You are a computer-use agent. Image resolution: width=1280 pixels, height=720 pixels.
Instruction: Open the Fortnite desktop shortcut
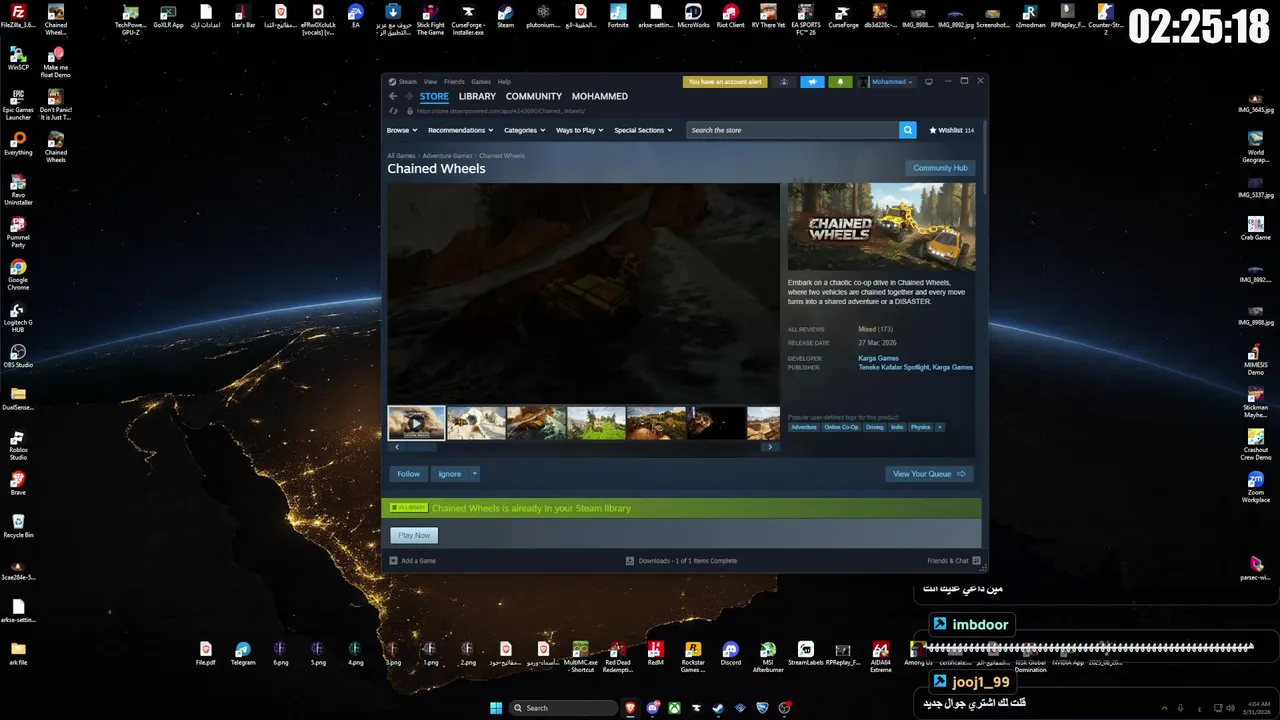point(618,16)
